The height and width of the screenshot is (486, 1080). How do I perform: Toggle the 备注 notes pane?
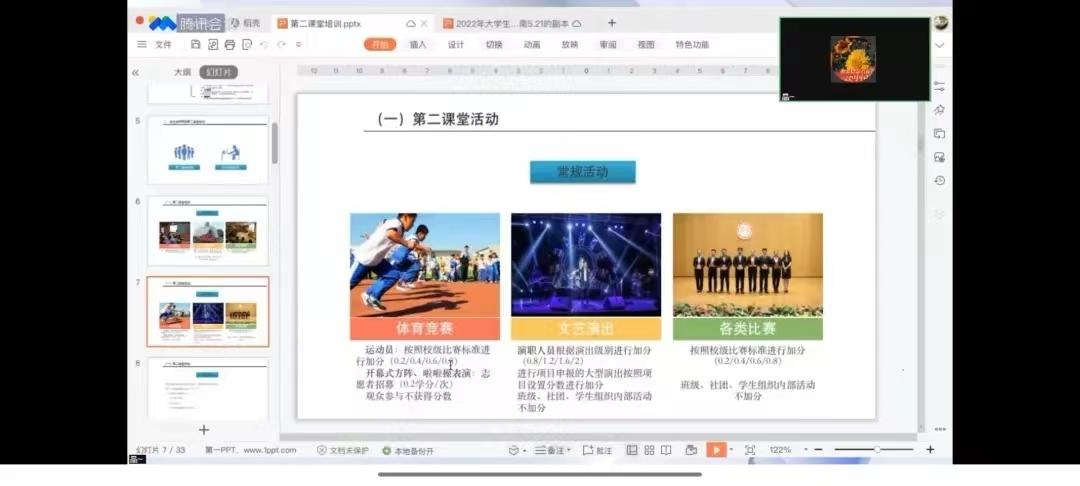pyautogui.click(x=552, y=450)
